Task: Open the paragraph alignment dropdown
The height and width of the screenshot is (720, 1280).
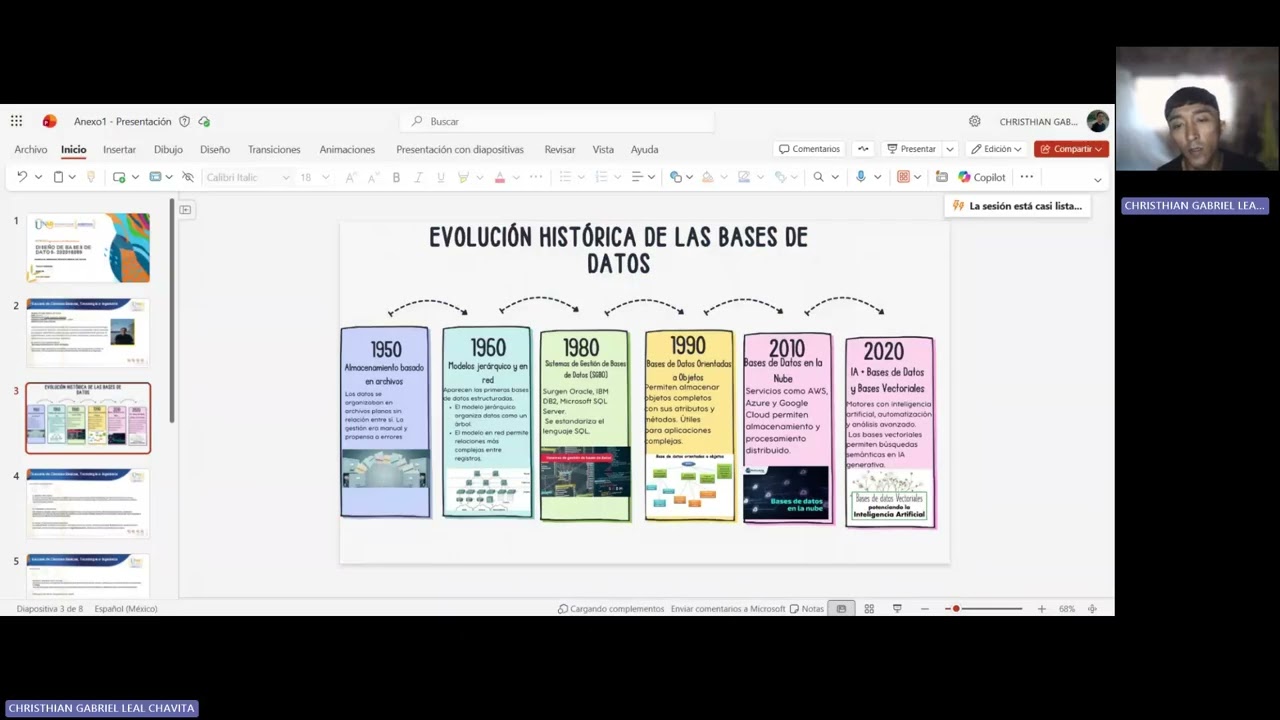Action: tap(642, 177)
